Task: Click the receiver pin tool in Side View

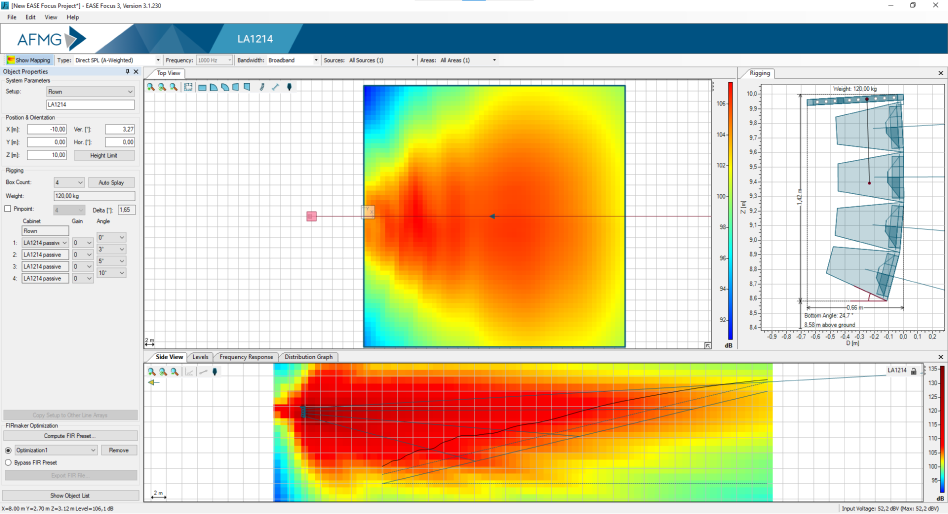Action: pos(215,372)
